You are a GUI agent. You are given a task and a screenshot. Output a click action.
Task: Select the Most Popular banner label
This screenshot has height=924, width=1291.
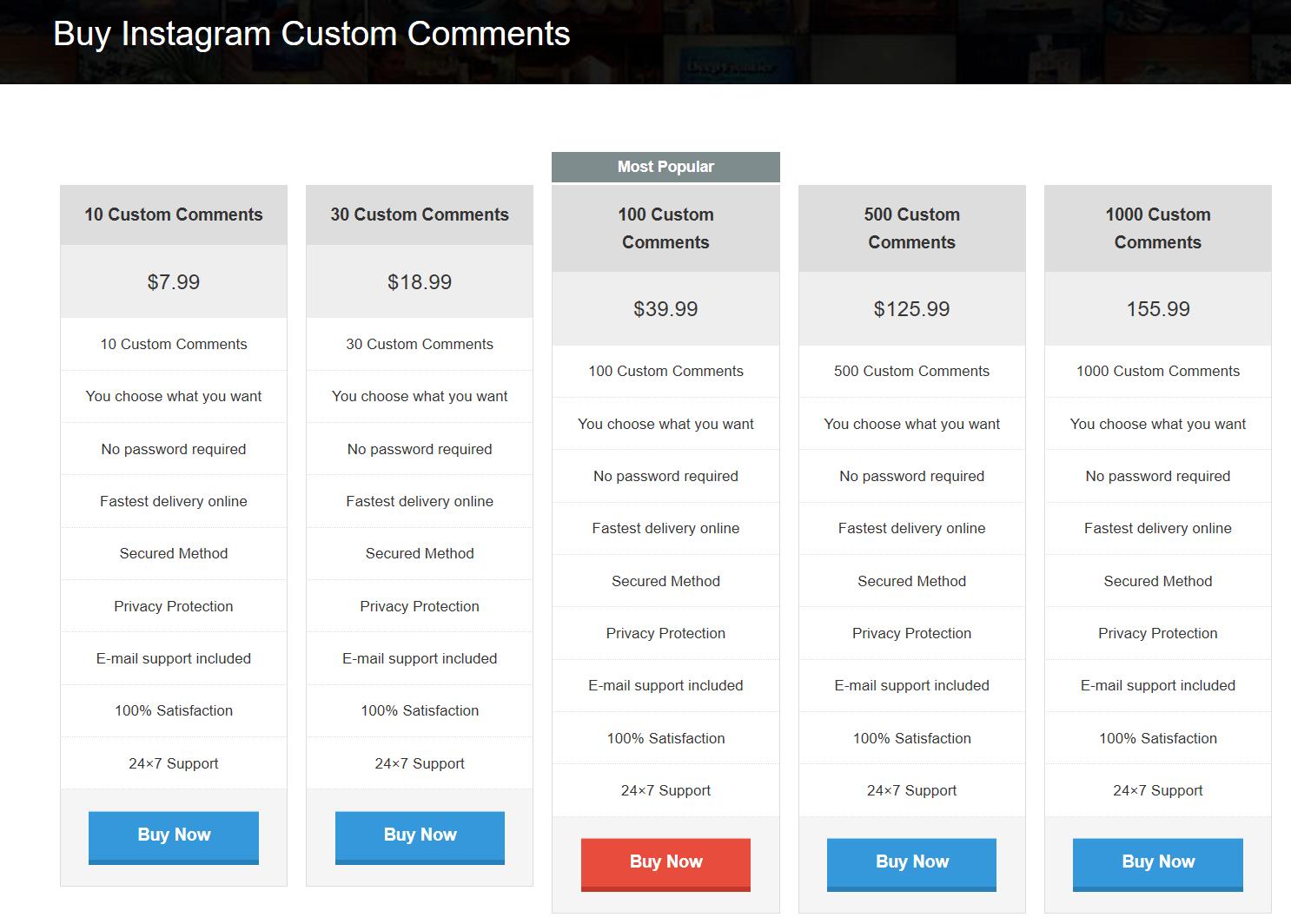click(x=665, y=167)
